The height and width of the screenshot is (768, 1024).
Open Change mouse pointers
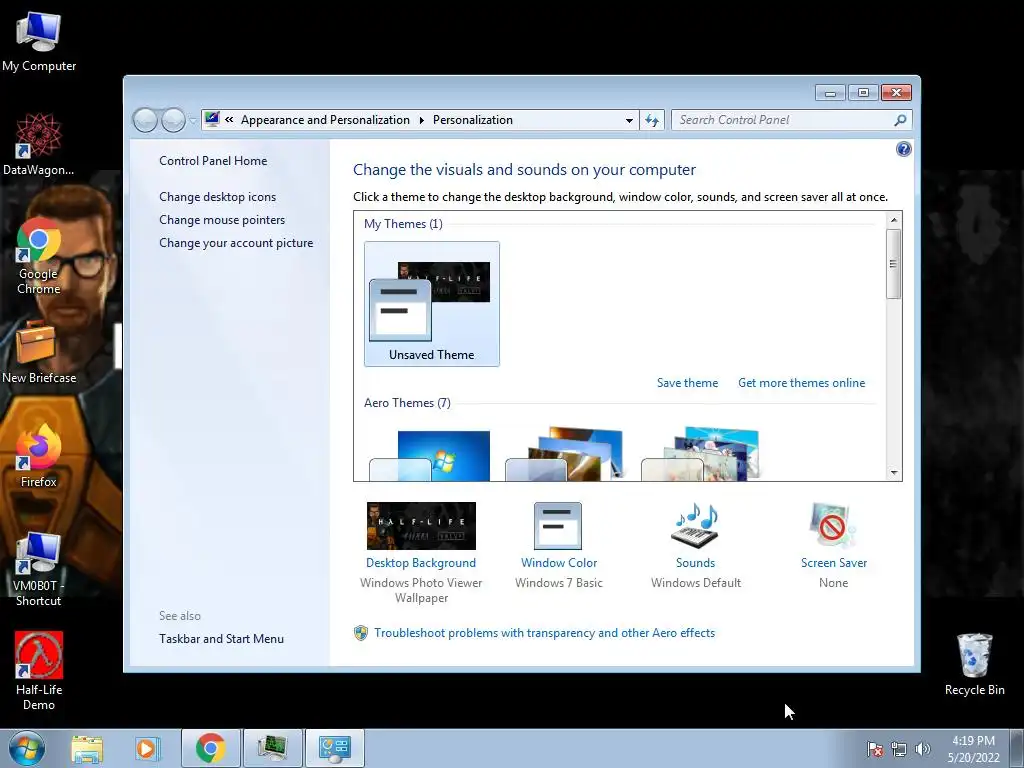click(222, 219)
